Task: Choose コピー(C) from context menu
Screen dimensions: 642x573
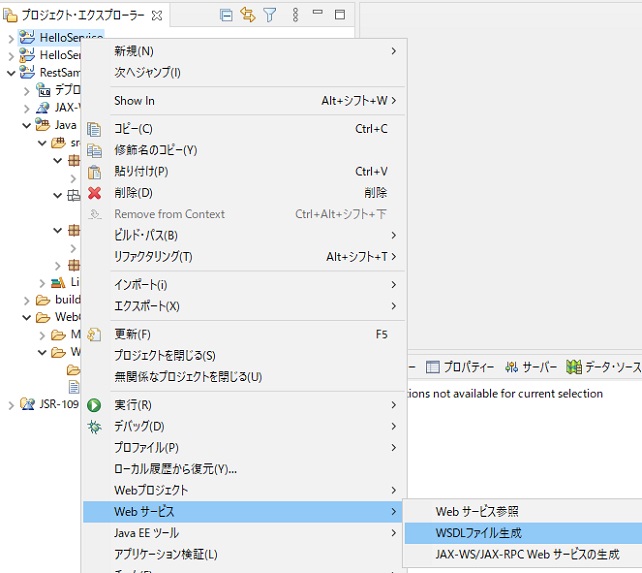Action: pyautogui.click(x=246, y=129)
